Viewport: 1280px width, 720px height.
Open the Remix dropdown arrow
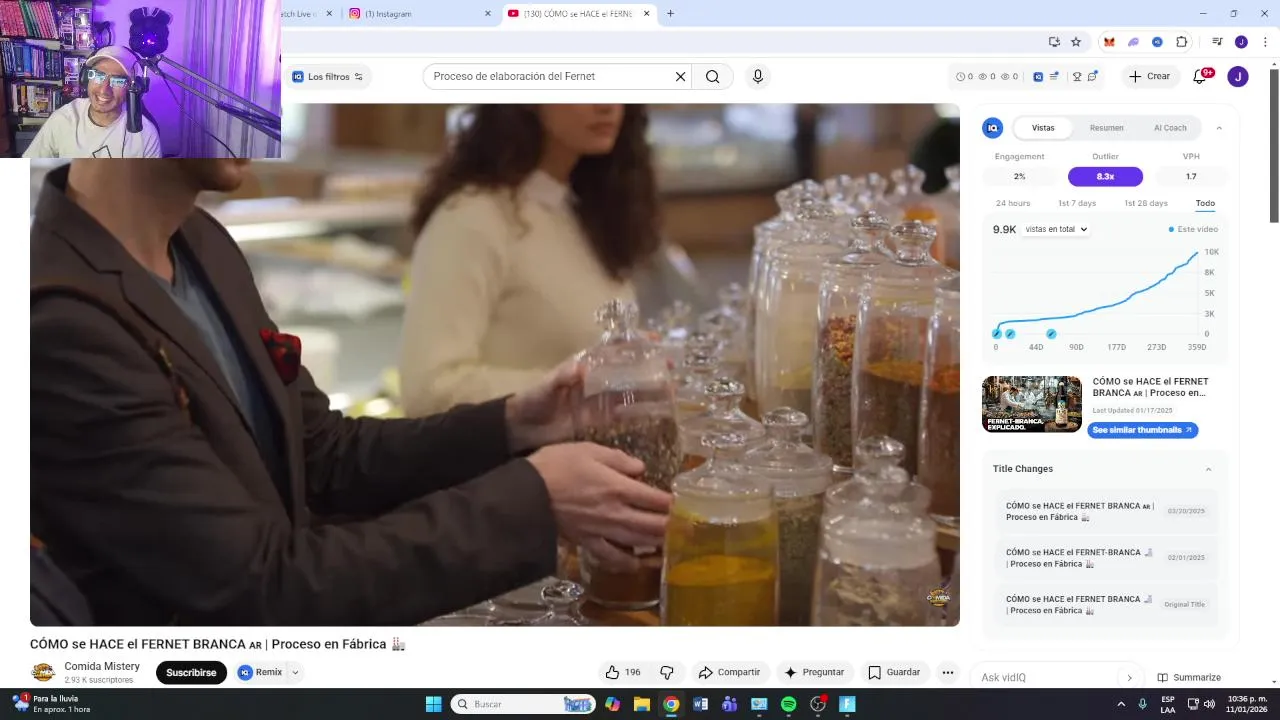(x=295, y=673)
